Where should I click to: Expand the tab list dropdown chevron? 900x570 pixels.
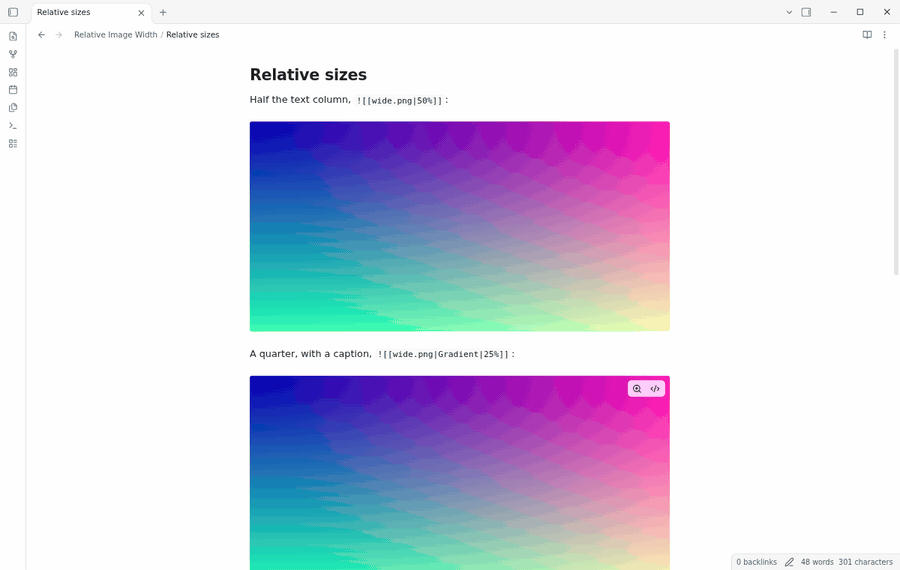point(789,12)
